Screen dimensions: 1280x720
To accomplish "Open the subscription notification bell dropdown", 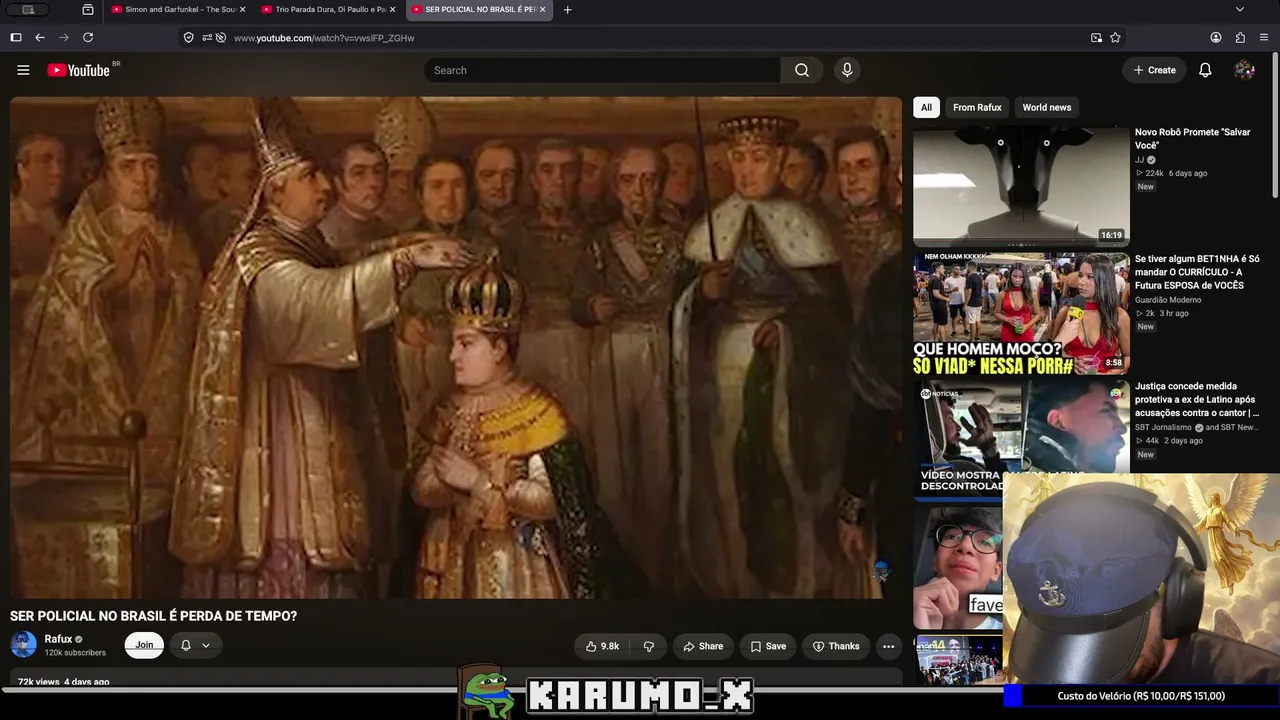I will (195, 646).
